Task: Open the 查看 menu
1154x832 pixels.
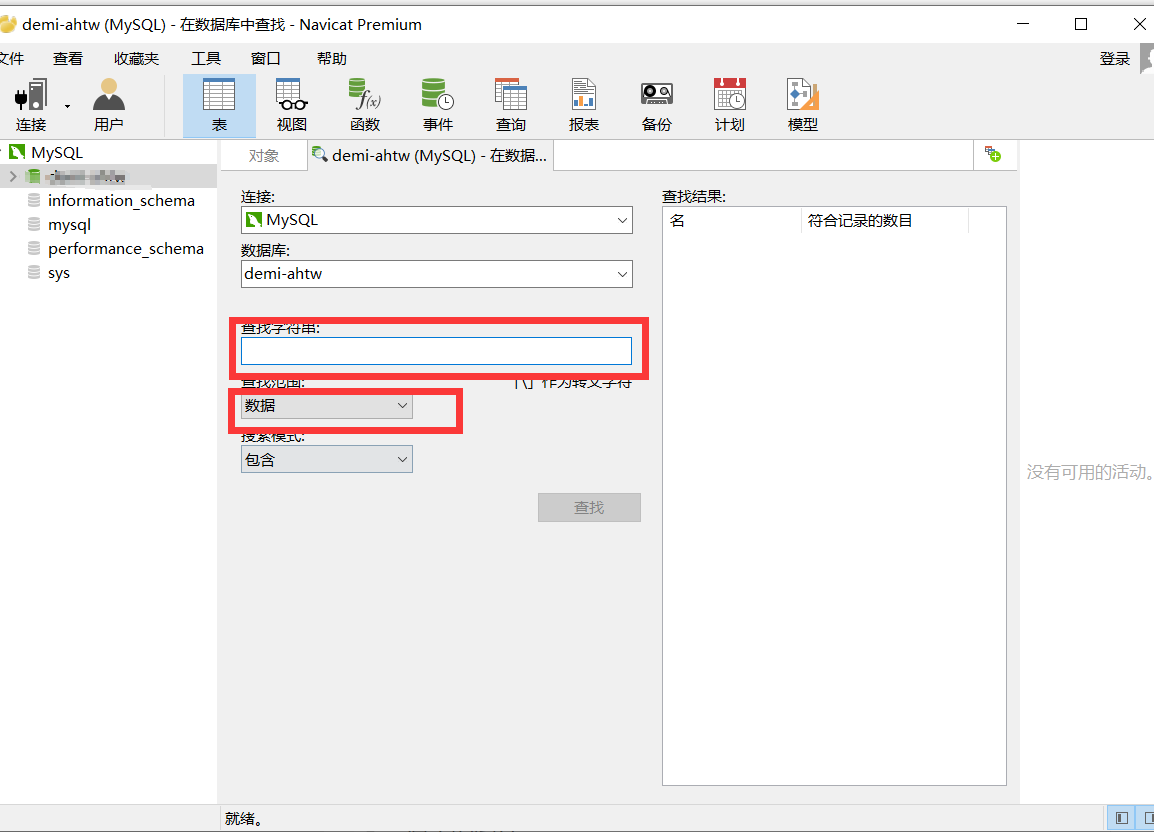Action: coord(68,58)
